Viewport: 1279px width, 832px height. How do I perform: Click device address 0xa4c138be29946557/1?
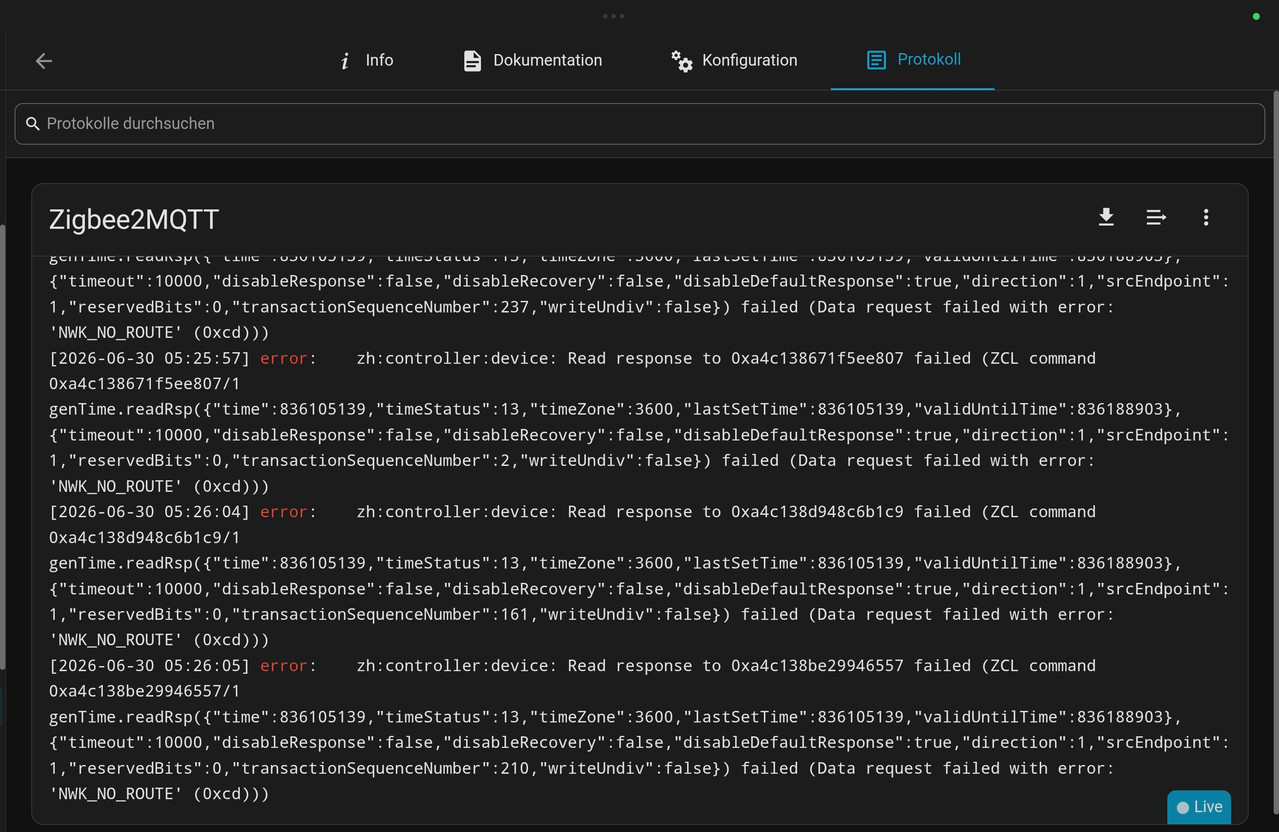click(x=145, y=691)
